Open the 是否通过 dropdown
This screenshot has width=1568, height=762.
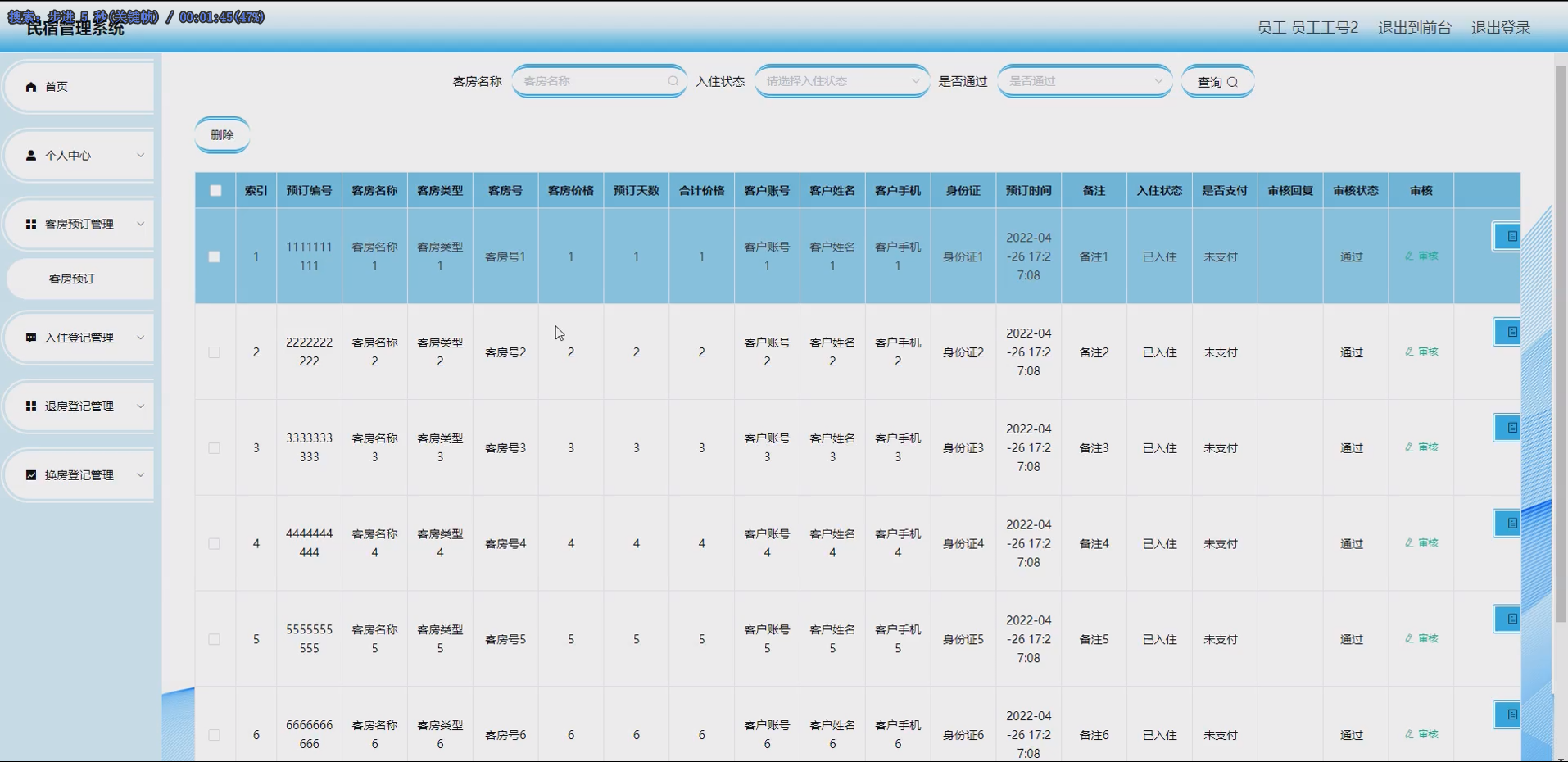(1085, 81)
